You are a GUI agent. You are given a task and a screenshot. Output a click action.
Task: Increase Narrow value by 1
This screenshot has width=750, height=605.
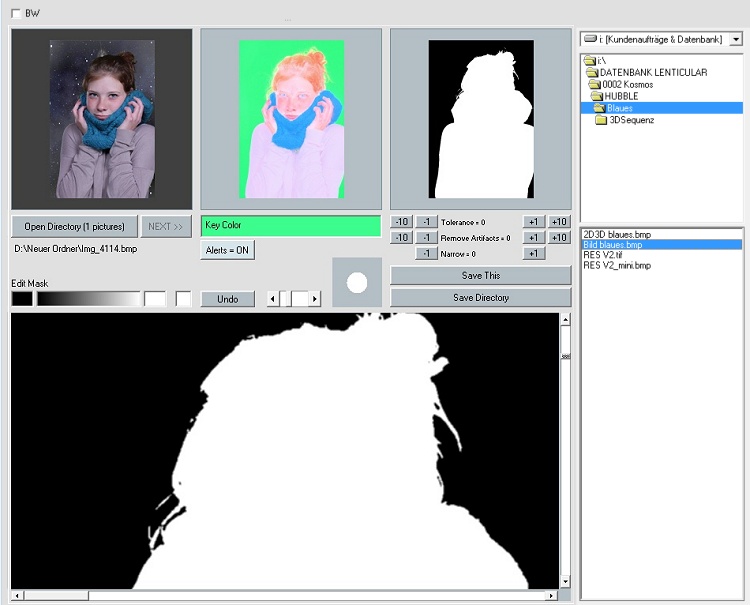pos(533,254)
